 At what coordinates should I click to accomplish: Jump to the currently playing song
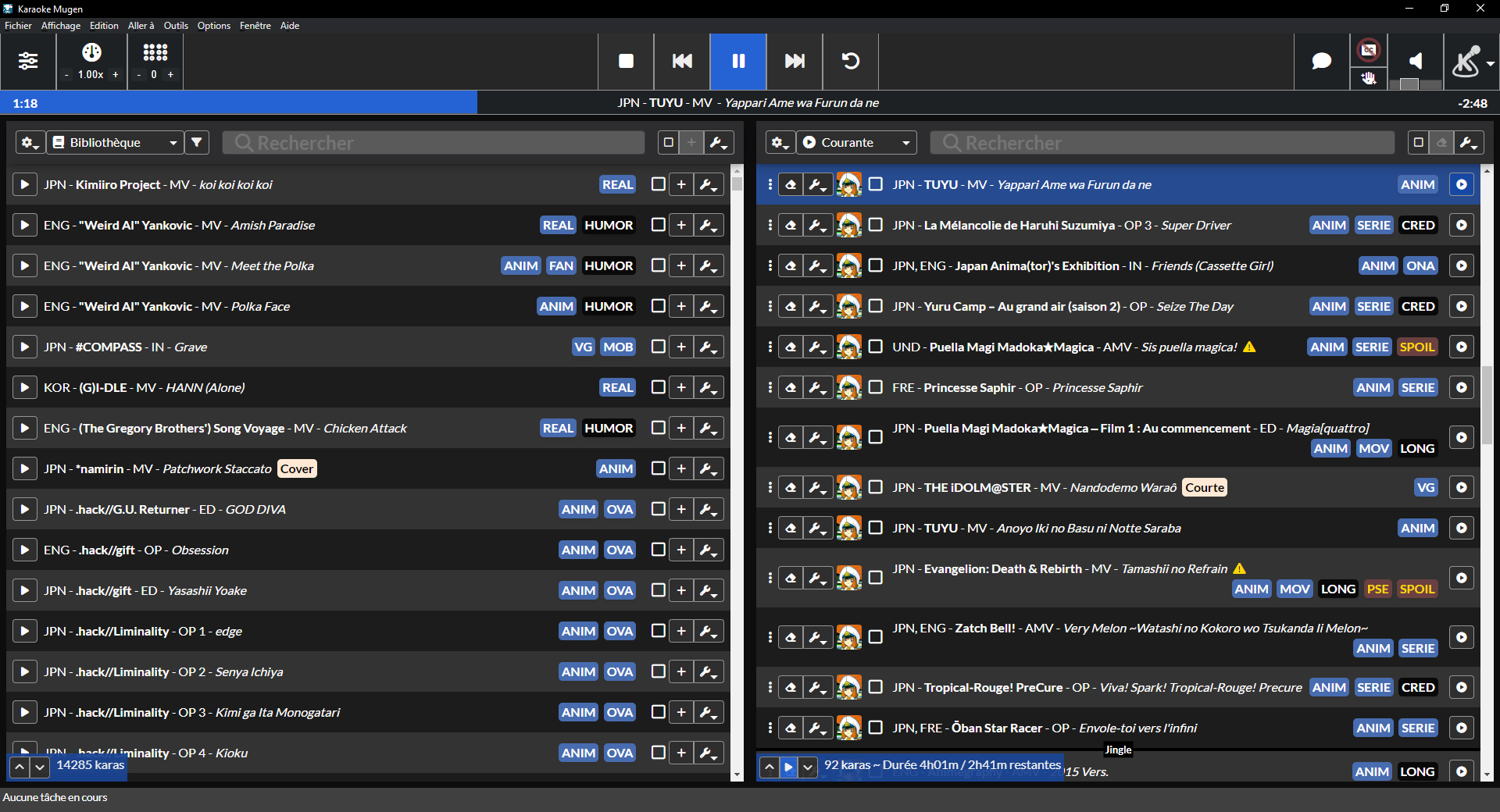click(788, 767)
